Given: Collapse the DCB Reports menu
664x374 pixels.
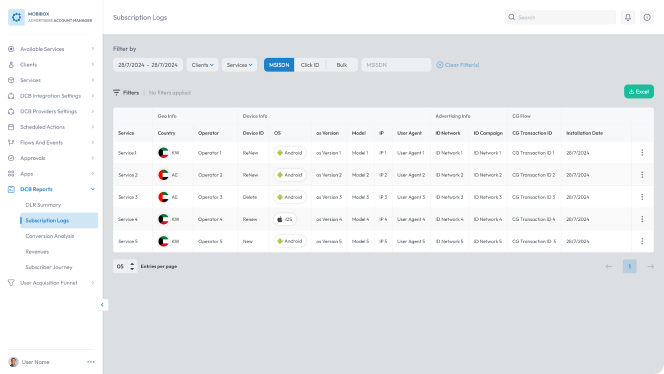Looking at the screenshot, I should (x=92, y=189).
